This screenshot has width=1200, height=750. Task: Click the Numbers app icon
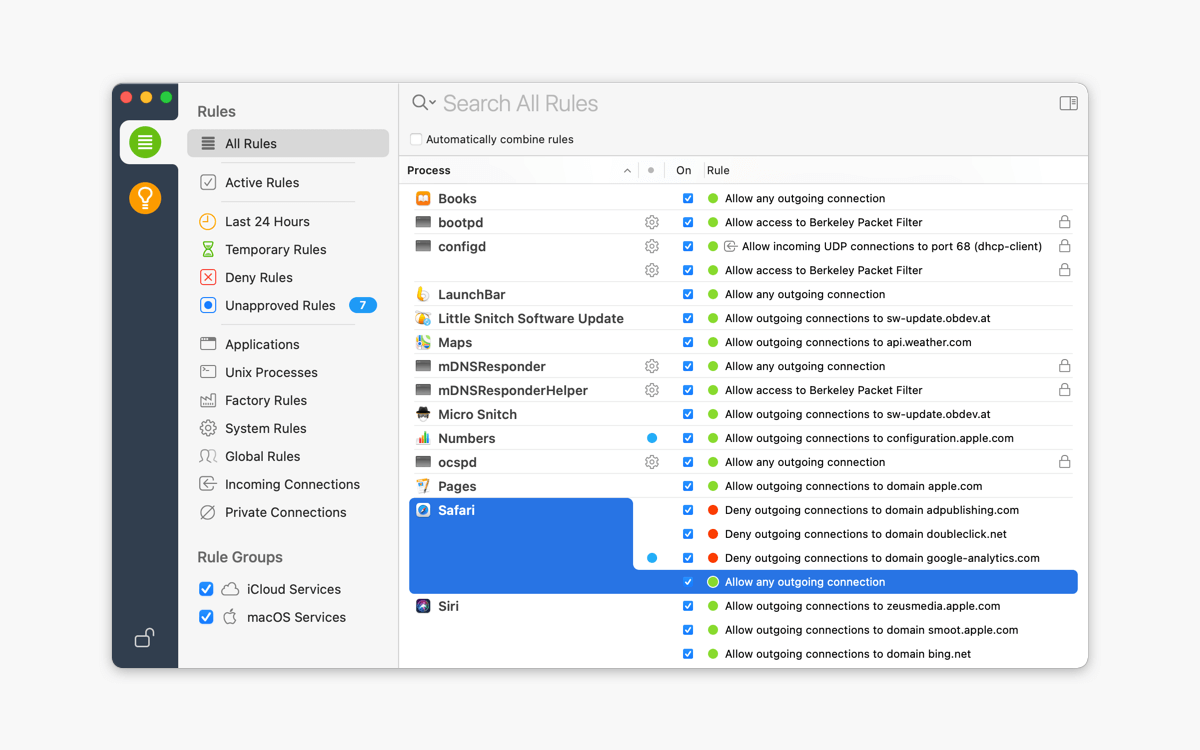[423, 438]
